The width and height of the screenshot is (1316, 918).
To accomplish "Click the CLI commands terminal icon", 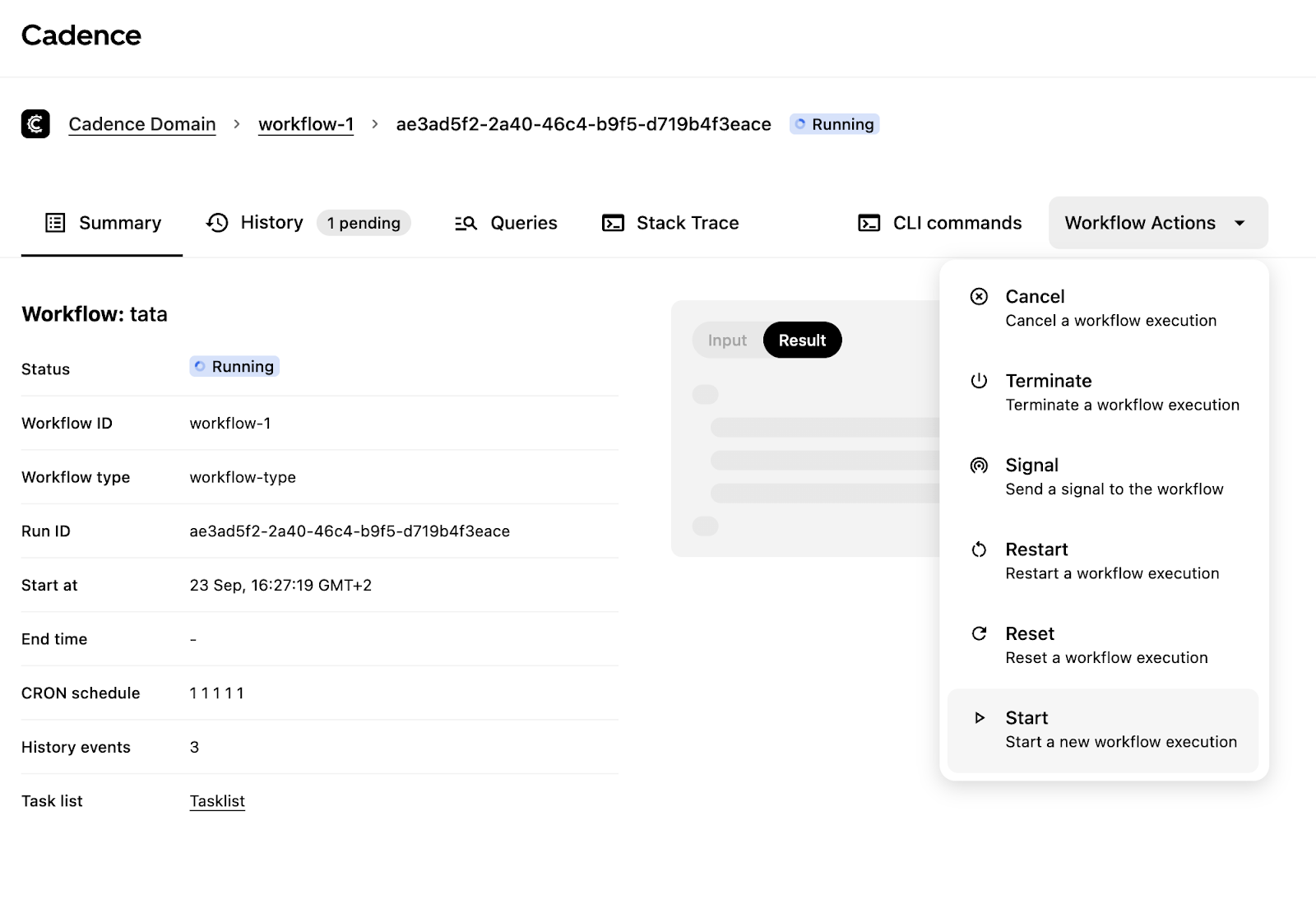I will pyautogui.click(x=869, y=223).
